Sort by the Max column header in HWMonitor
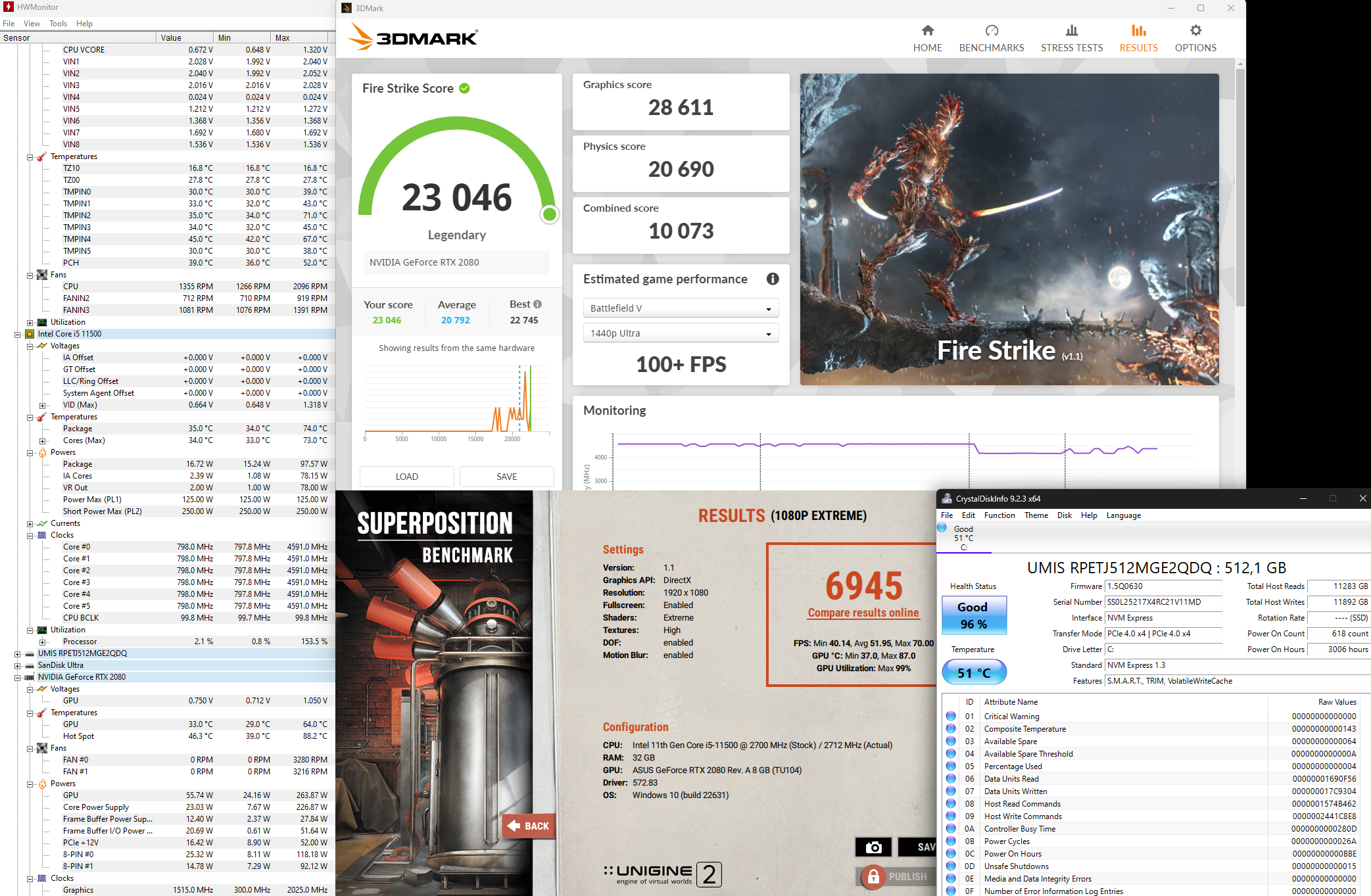This screenshot has width=1371, height=896. 299,37
